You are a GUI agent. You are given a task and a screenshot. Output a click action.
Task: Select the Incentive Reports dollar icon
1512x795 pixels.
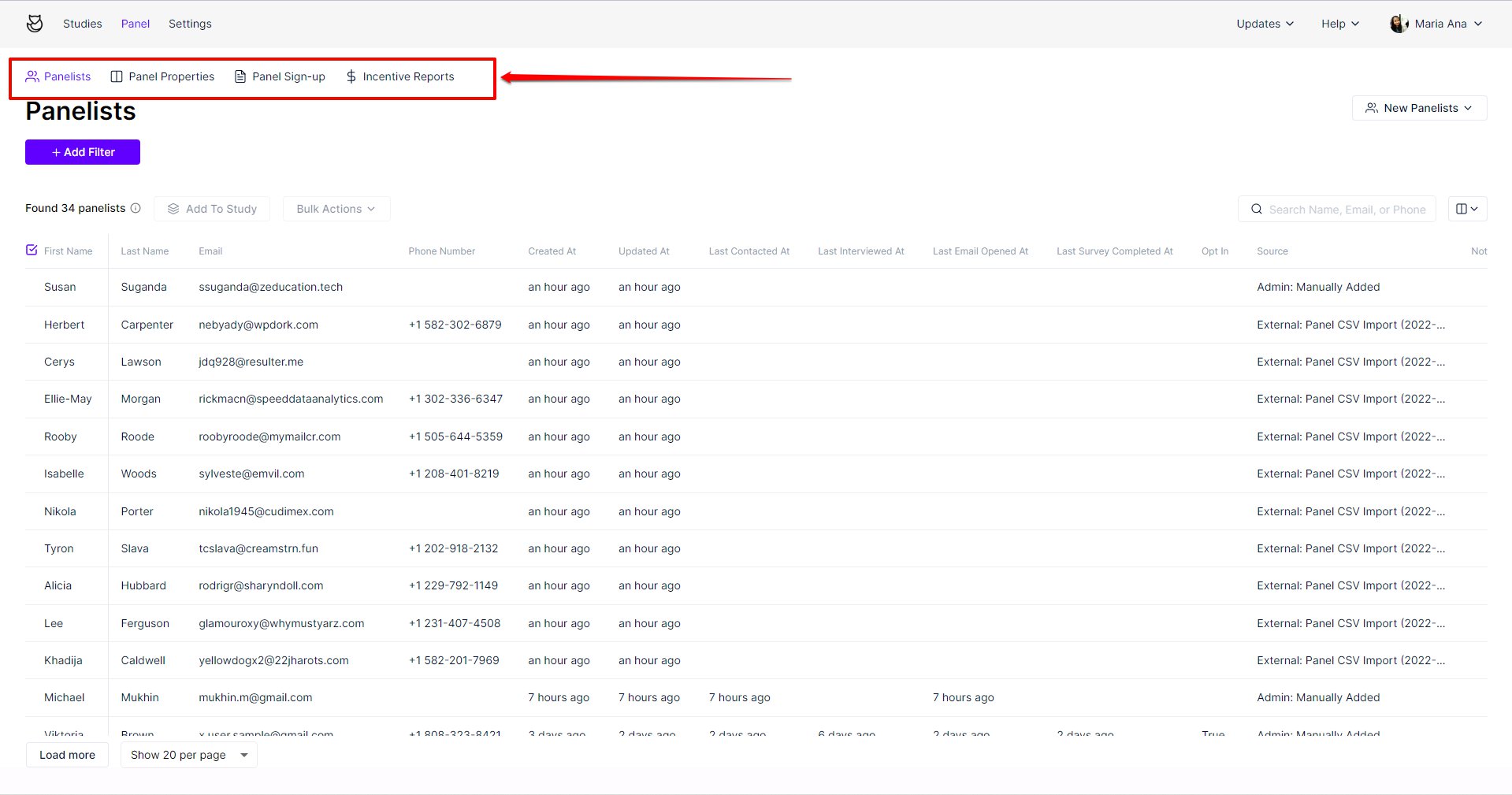351,76
